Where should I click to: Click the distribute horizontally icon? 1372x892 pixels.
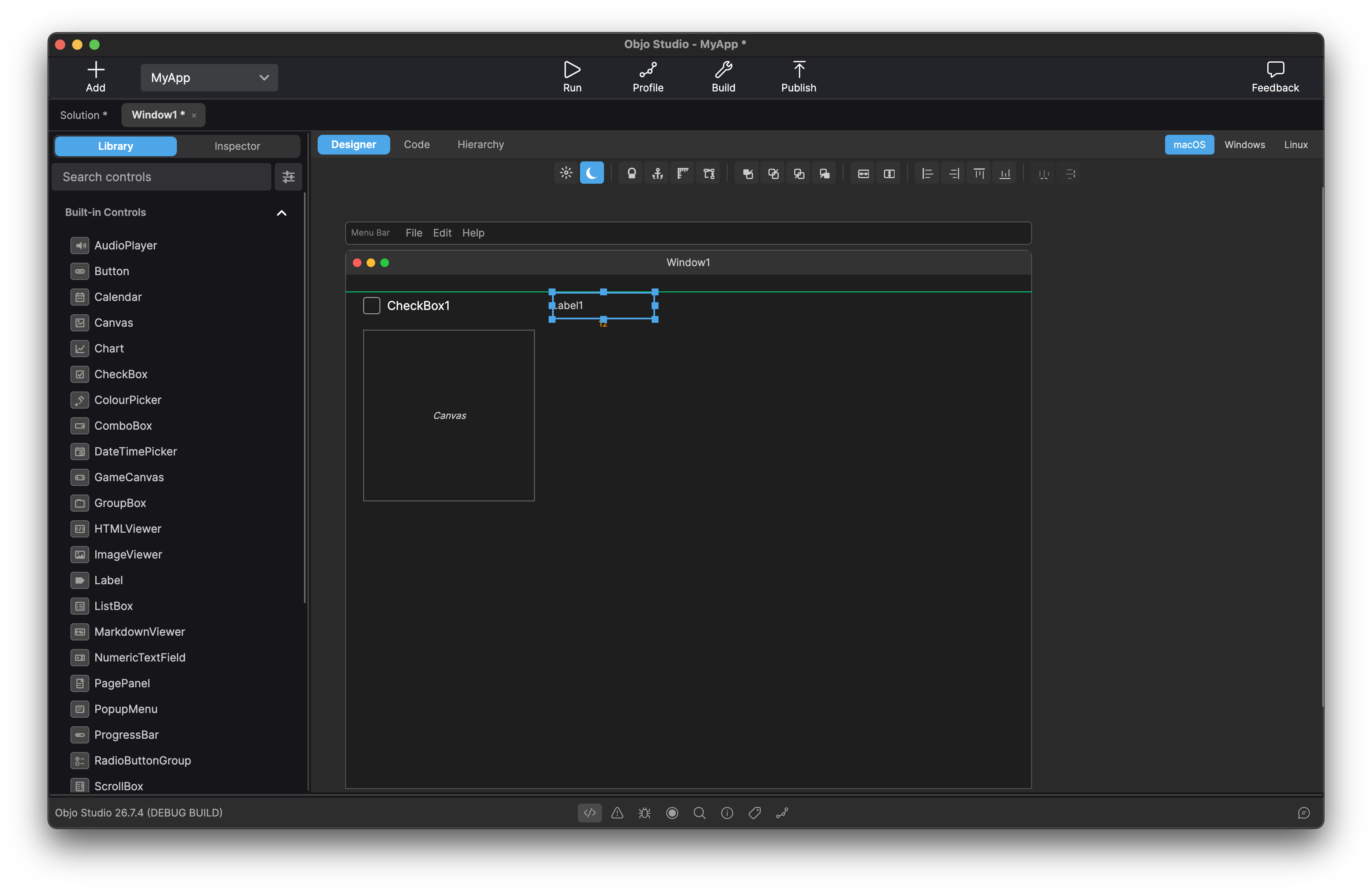point(1044,173)
